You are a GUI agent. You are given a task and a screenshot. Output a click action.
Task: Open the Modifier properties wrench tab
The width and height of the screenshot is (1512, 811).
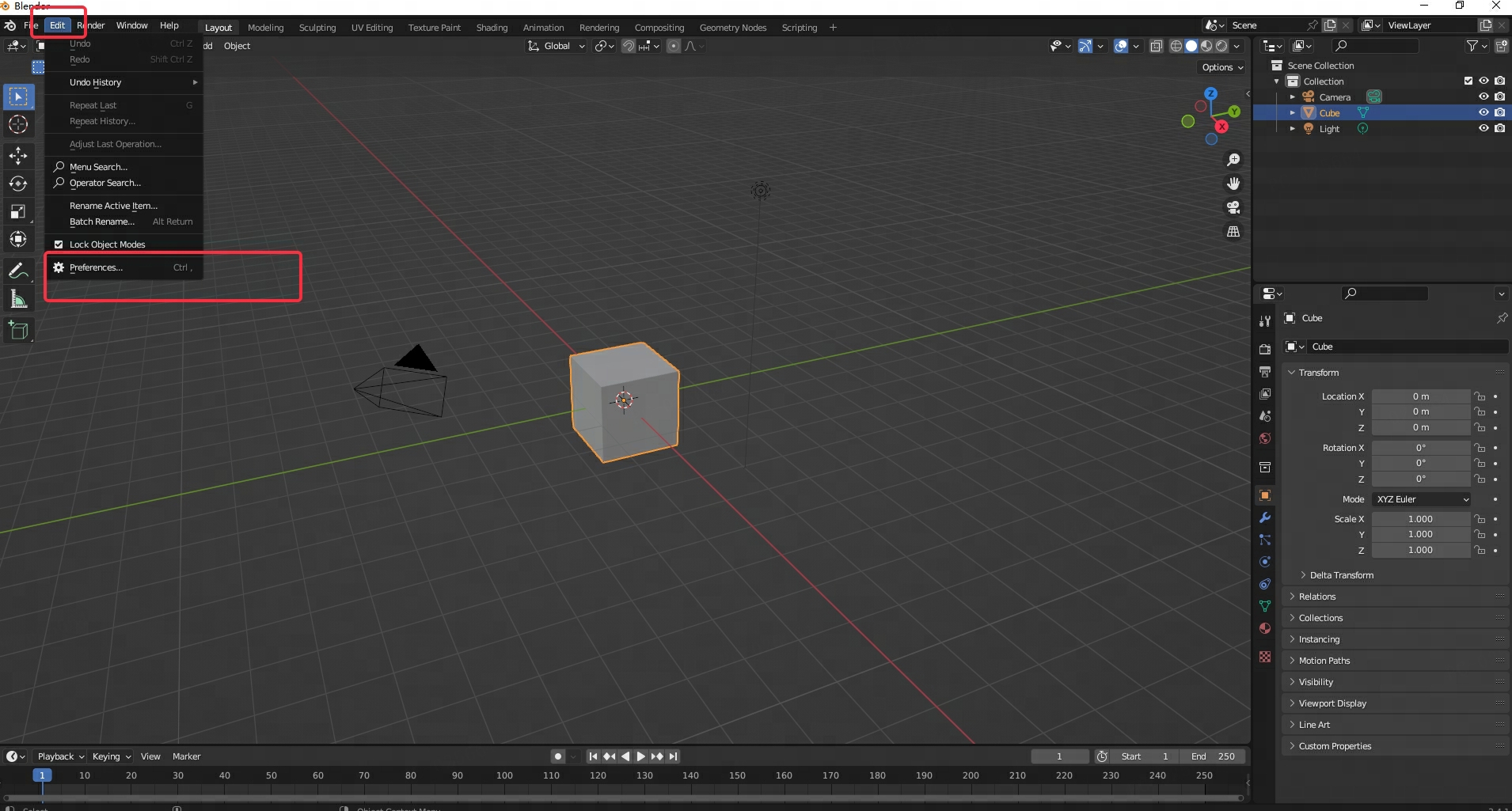tap(1265, 517)
